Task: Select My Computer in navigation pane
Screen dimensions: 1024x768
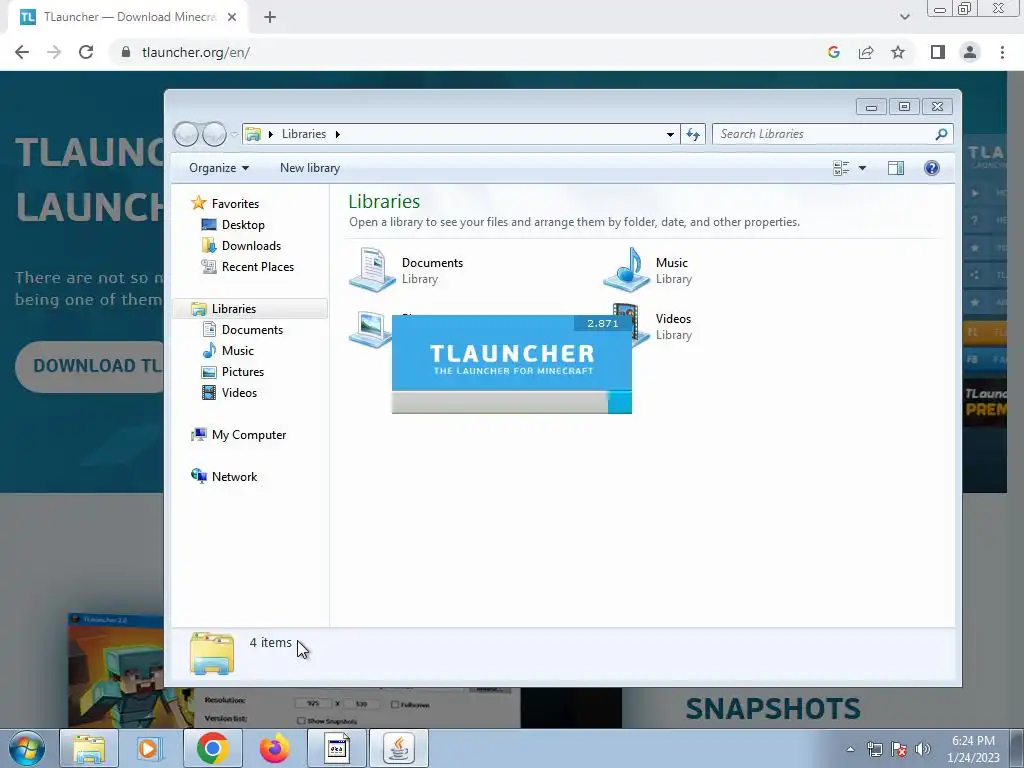Action: [x=238, y=435]
